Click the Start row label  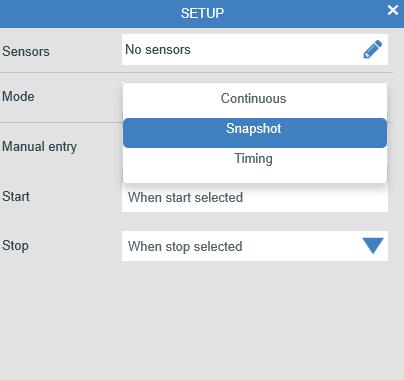pos(16,196)
